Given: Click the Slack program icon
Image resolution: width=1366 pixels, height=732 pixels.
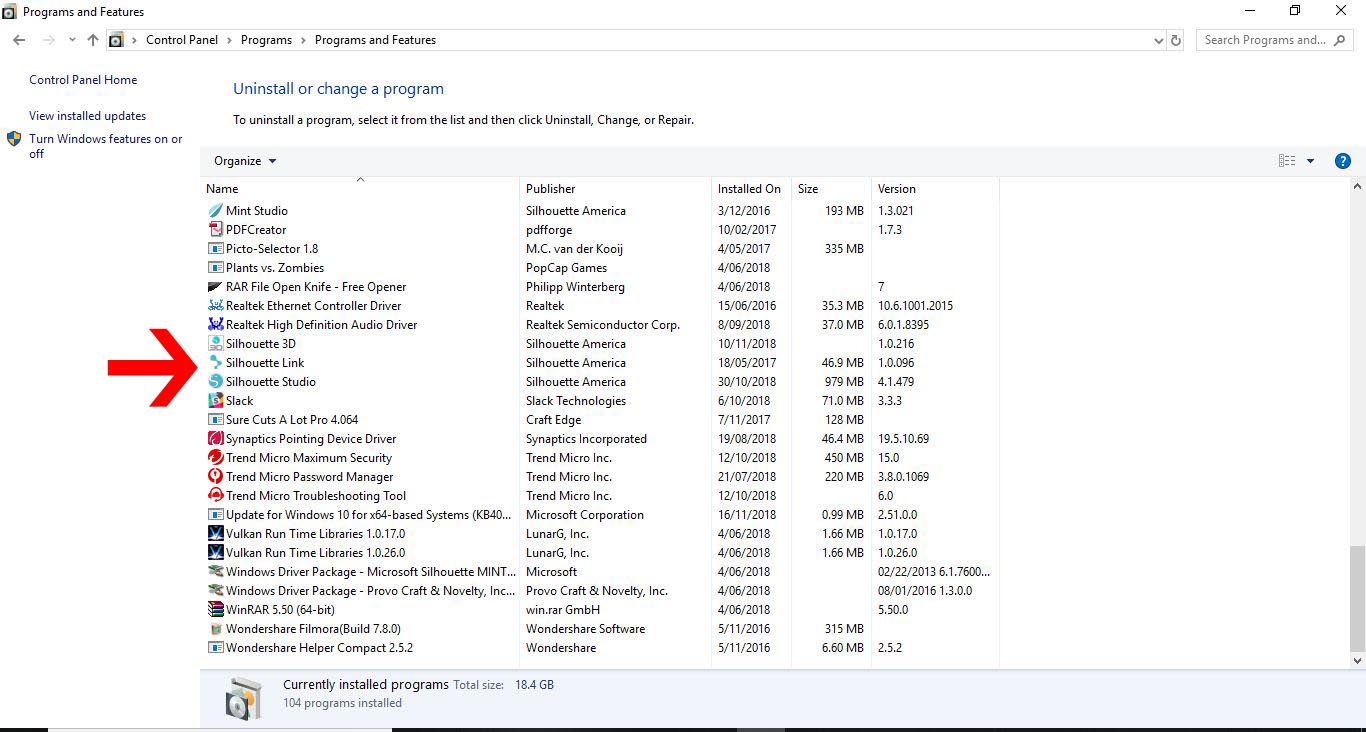Looking at the screenshot, I should (215, 401).
